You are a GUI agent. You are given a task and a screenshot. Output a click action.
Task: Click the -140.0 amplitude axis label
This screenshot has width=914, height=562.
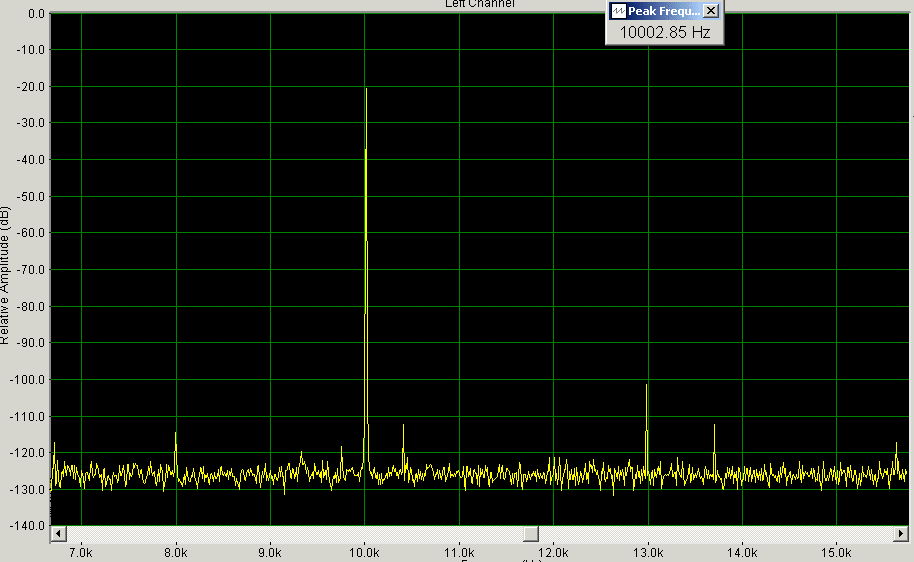click(x=24, y=526)
